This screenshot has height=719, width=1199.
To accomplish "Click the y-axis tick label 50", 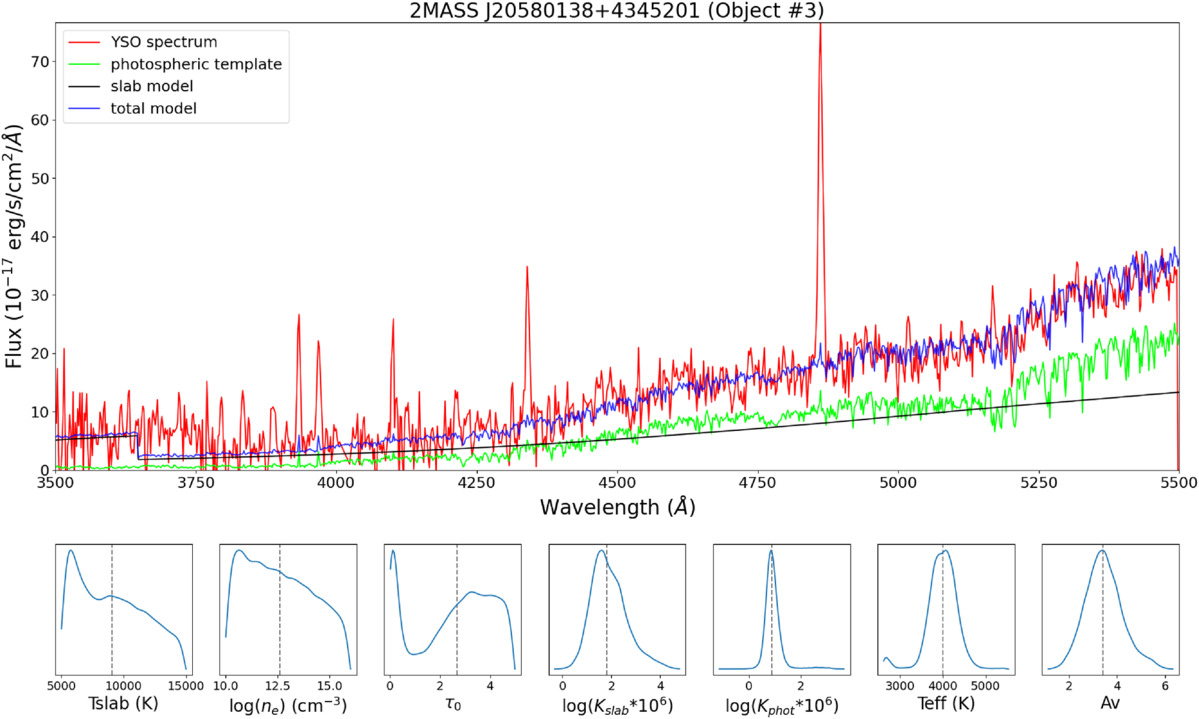I will coord(40,178).
